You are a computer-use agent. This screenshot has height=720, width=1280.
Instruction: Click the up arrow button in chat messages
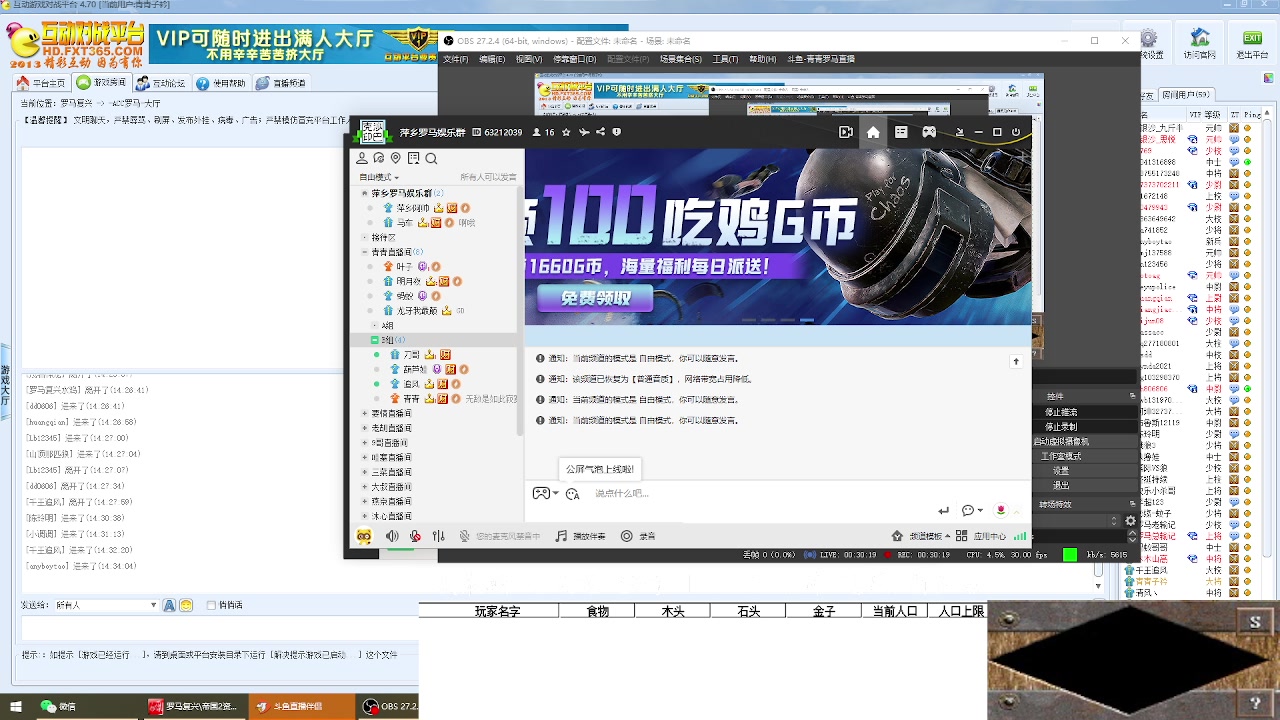click(x=1016, y=361)
